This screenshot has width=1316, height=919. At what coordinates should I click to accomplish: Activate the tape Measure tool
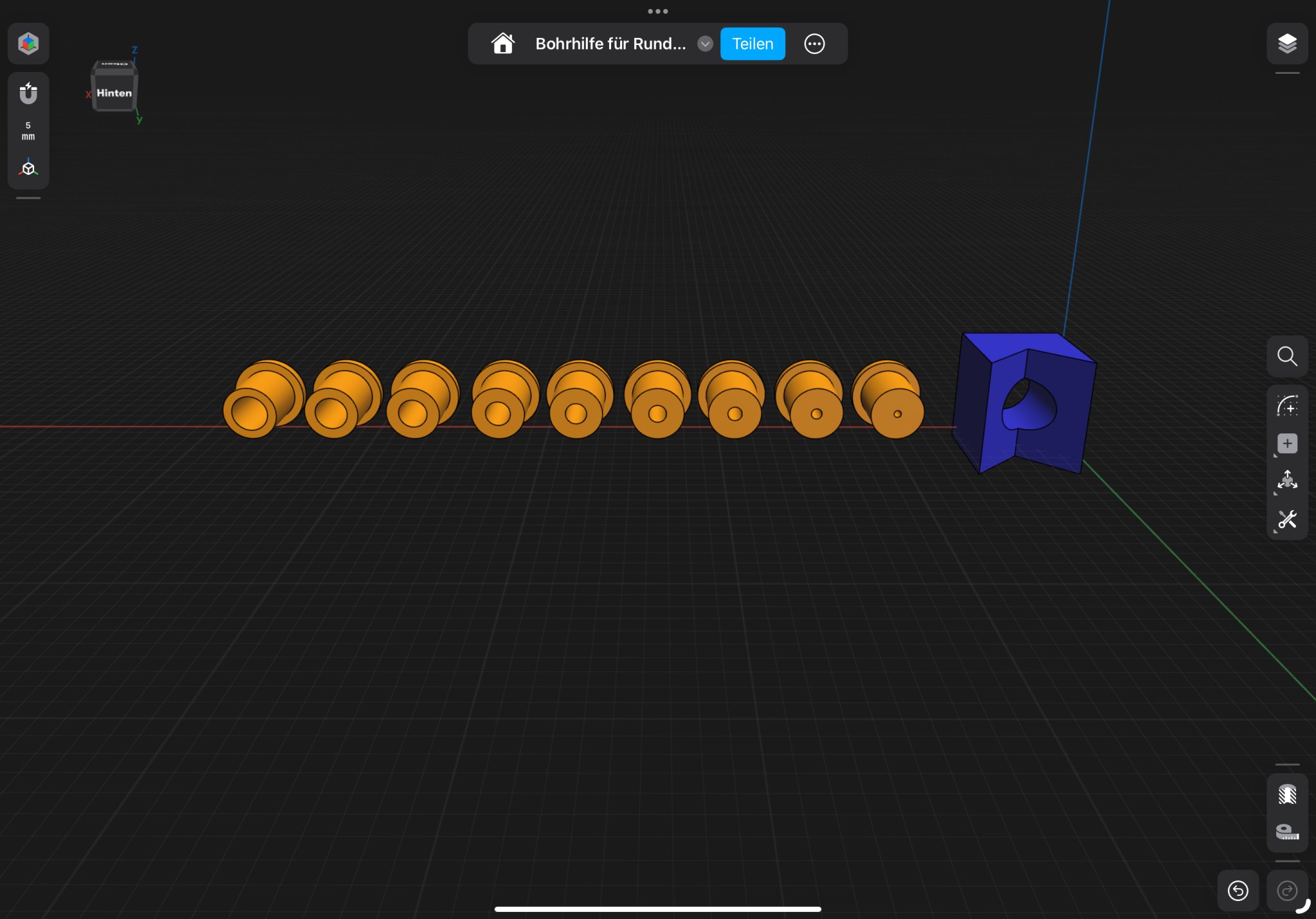click(x=1286, y=832)
